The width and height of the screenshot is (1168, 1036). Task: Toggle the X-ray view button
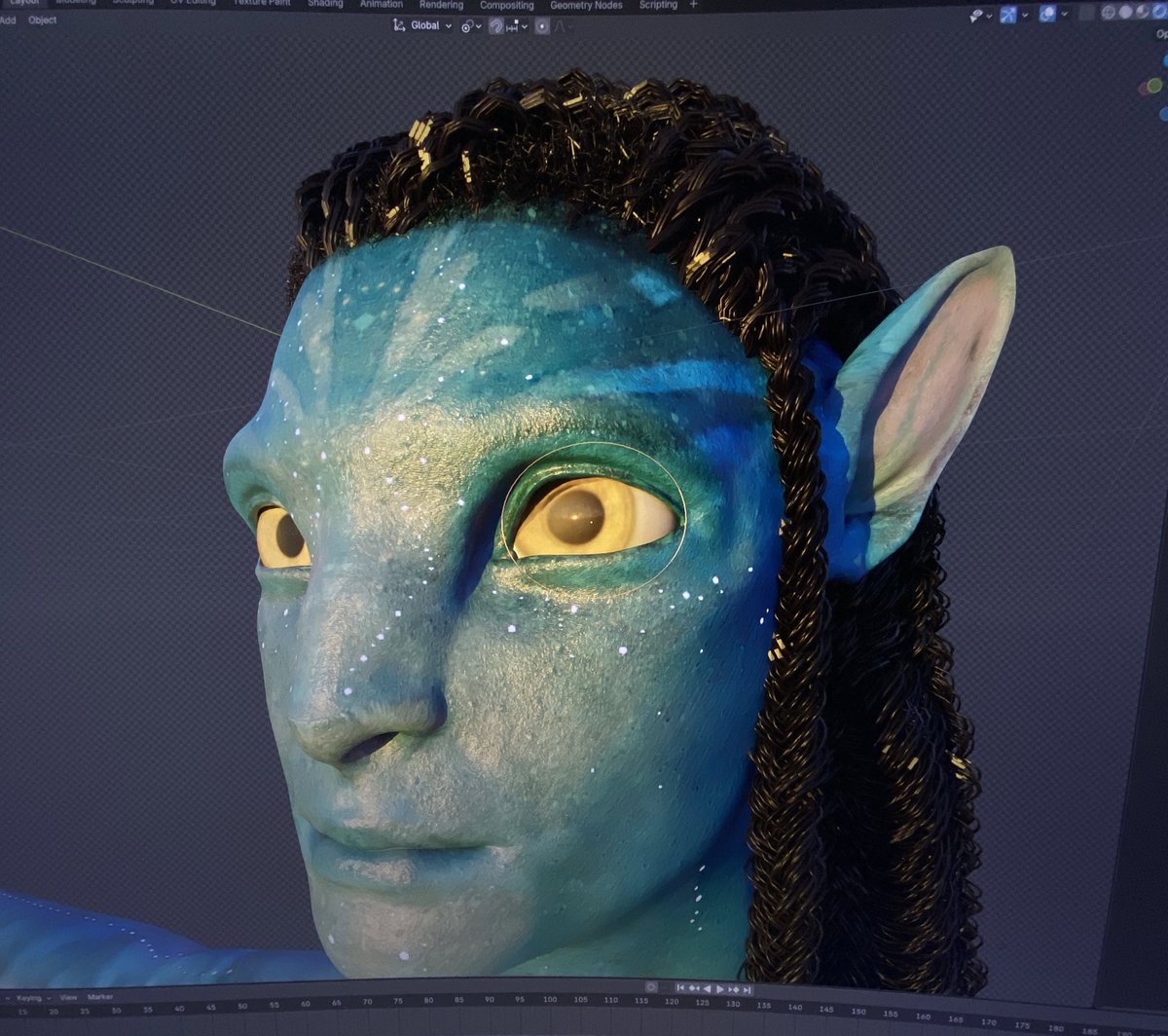tap(1087, 13)
